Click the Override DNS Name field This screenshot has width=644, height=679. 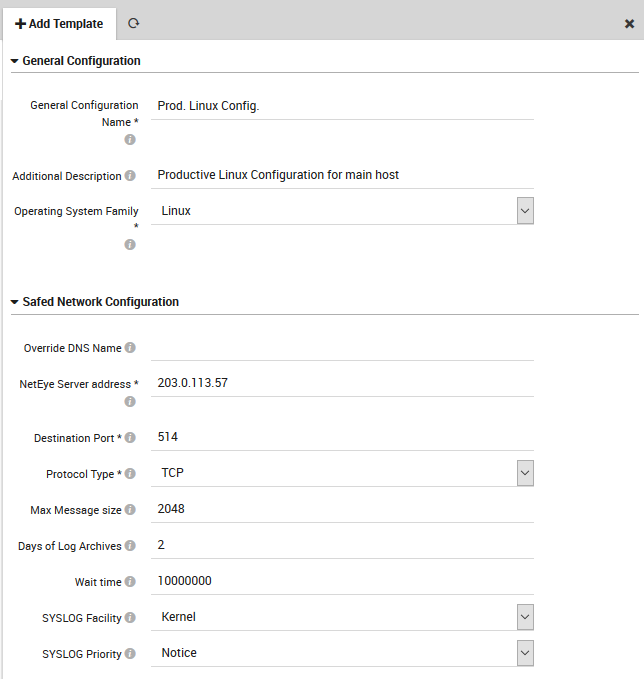344,347
